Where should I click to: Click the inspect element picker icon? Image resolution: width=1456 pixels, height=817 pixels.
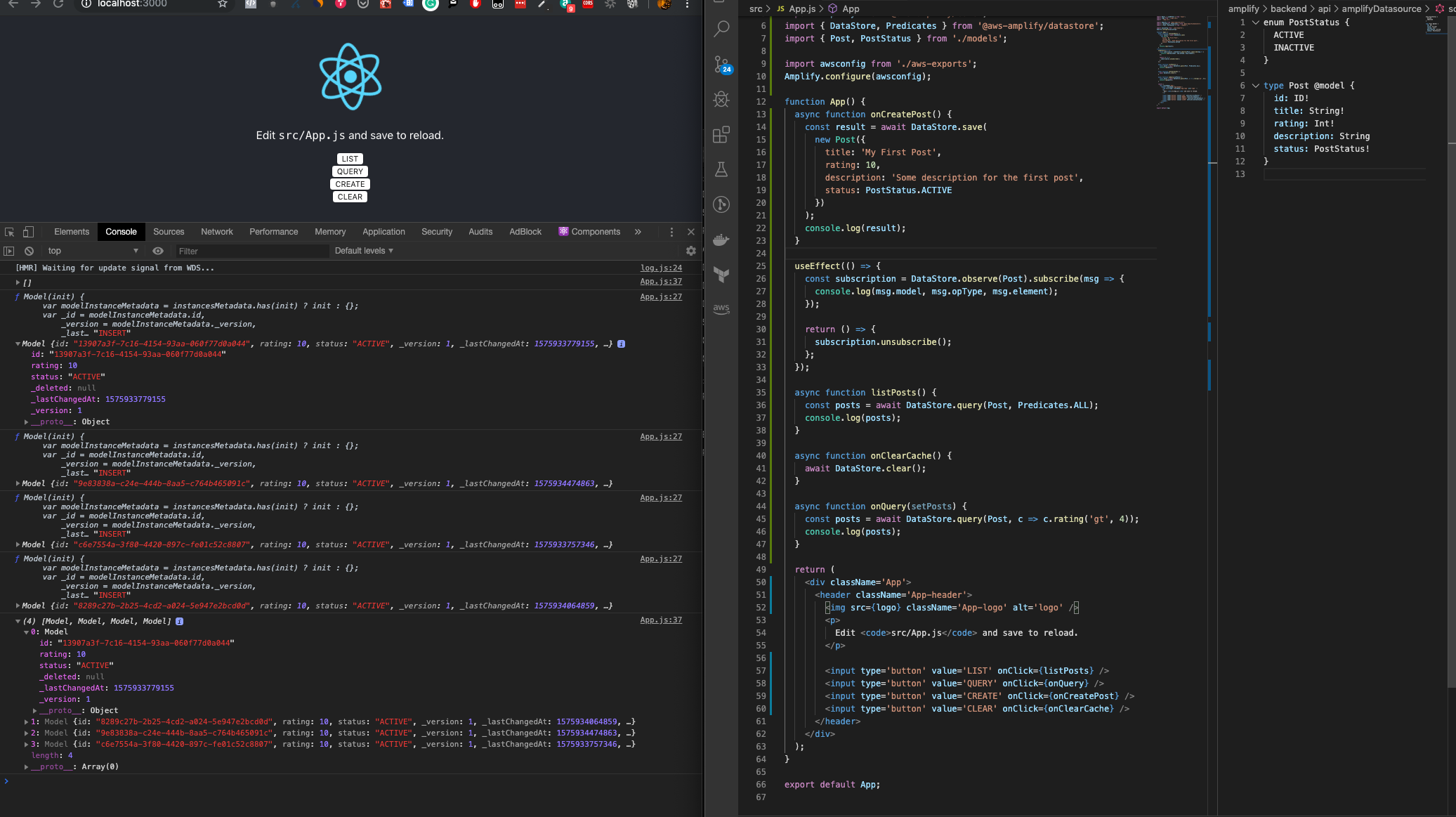[x=10, y=232]
